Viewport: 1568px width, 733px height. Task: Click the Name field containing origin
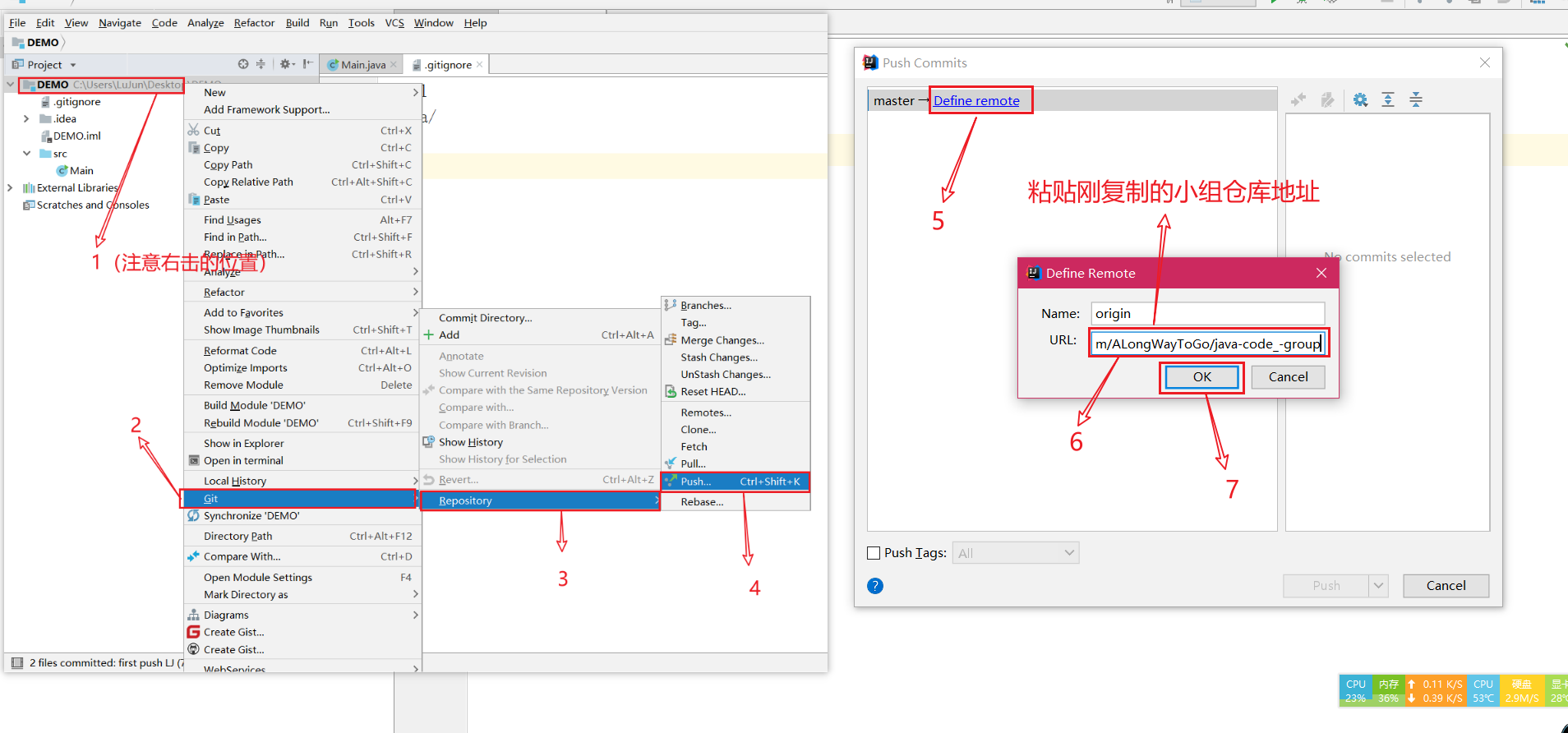point(1207,313)
